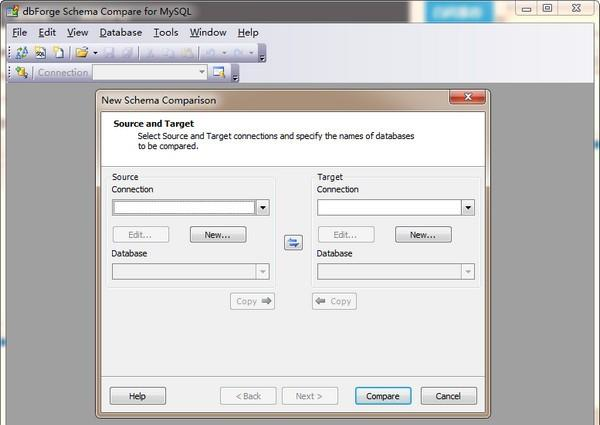Click the Compare button

click(x=383, y=396)
